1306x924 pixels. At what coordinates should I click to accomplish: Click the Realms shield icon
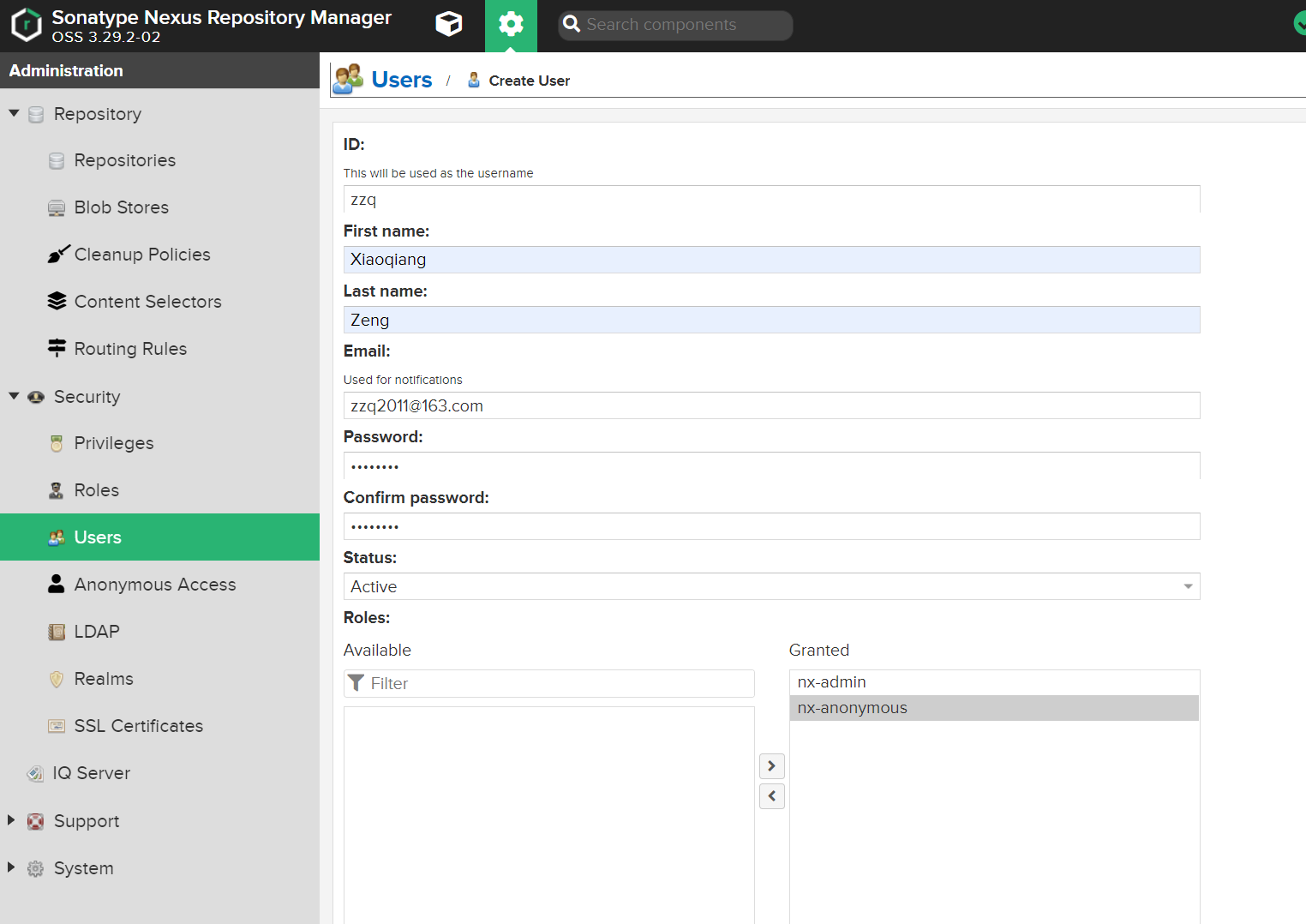(x=57, y=679)
